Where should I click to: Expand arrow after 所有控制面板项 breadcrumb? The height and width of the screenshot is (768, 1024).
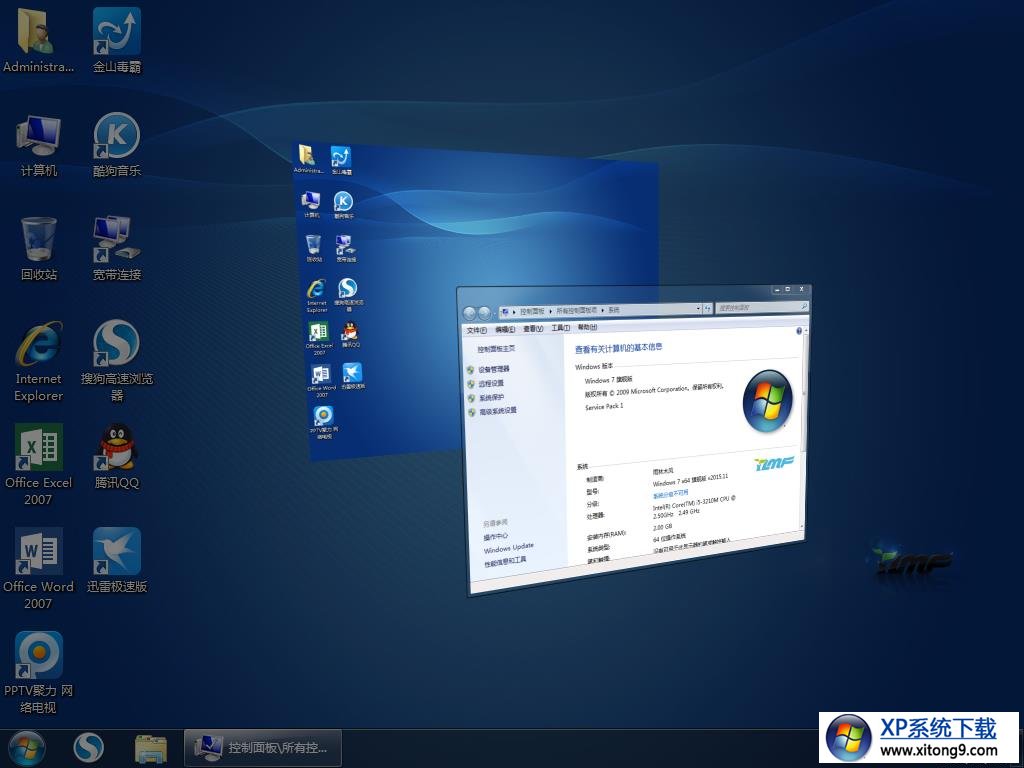point(603,310)
